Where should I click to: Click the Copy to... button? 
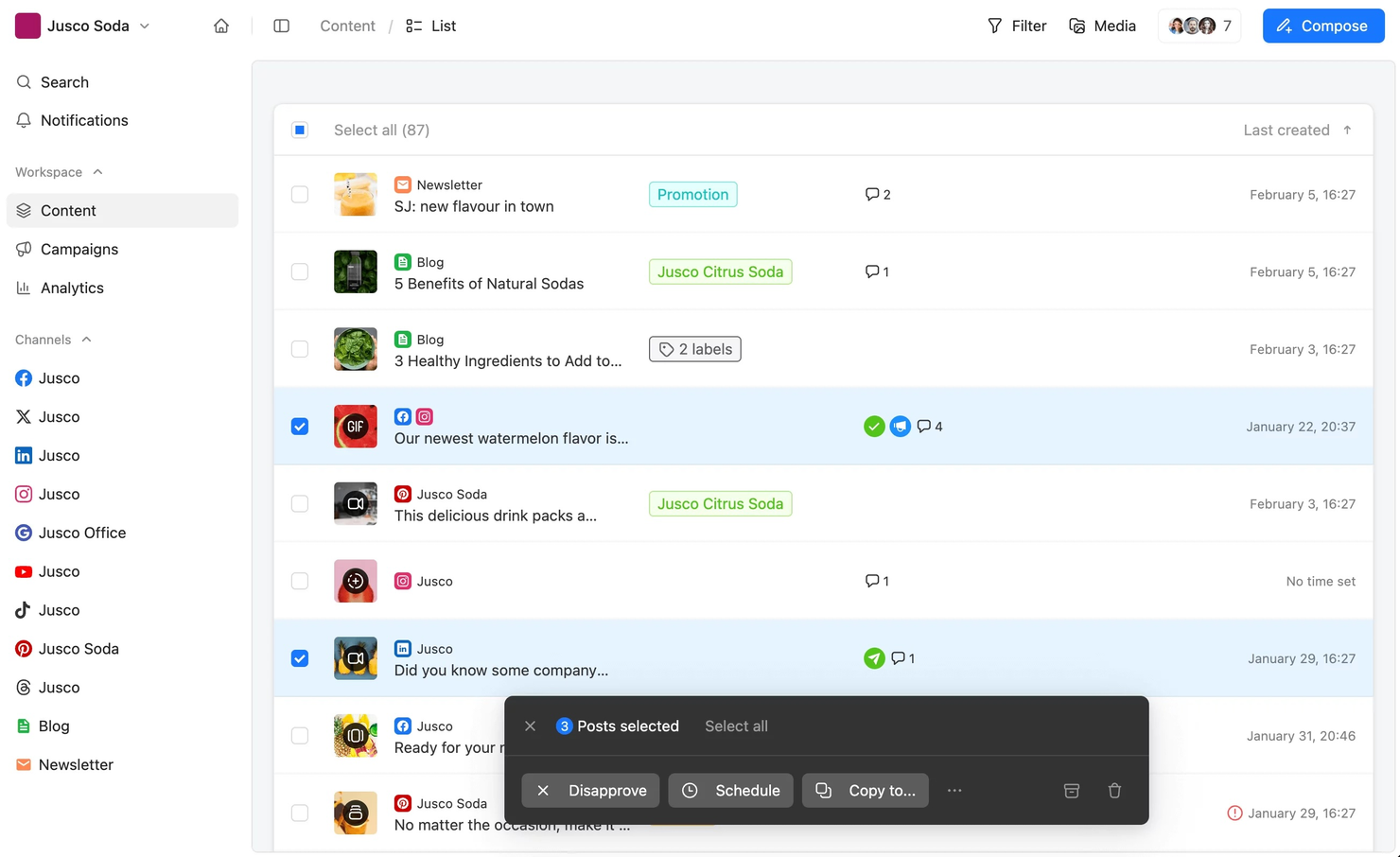coord(866,791)
